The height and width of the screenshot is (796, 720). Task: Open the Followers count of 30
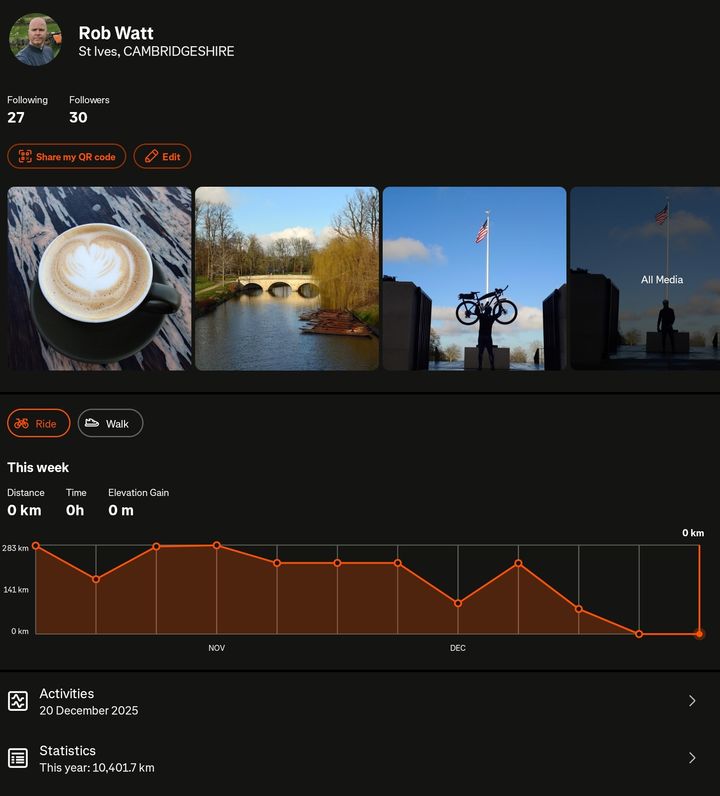[x=78, y=117]
